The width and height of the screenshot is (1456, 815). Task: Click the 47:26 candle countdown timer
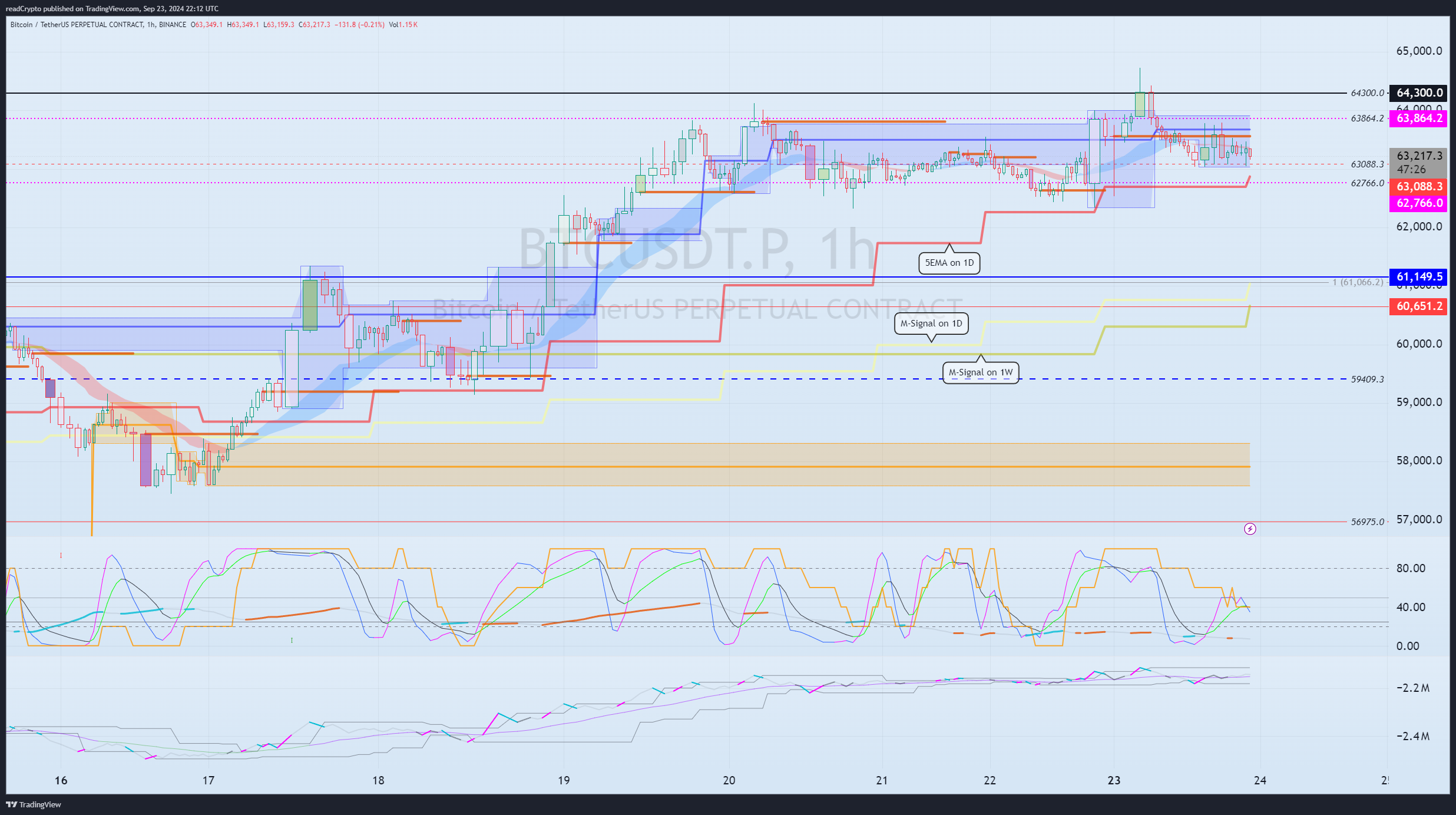pos(1411,170)
